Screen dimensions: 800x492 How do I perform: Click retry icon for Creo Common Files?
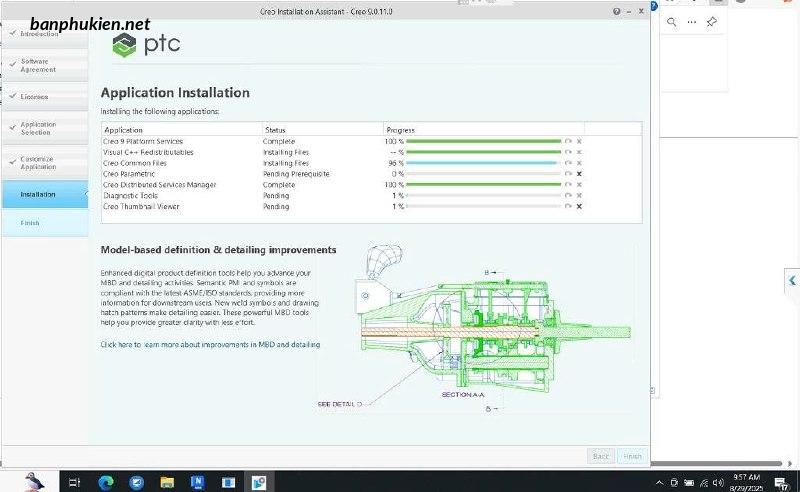568,163
